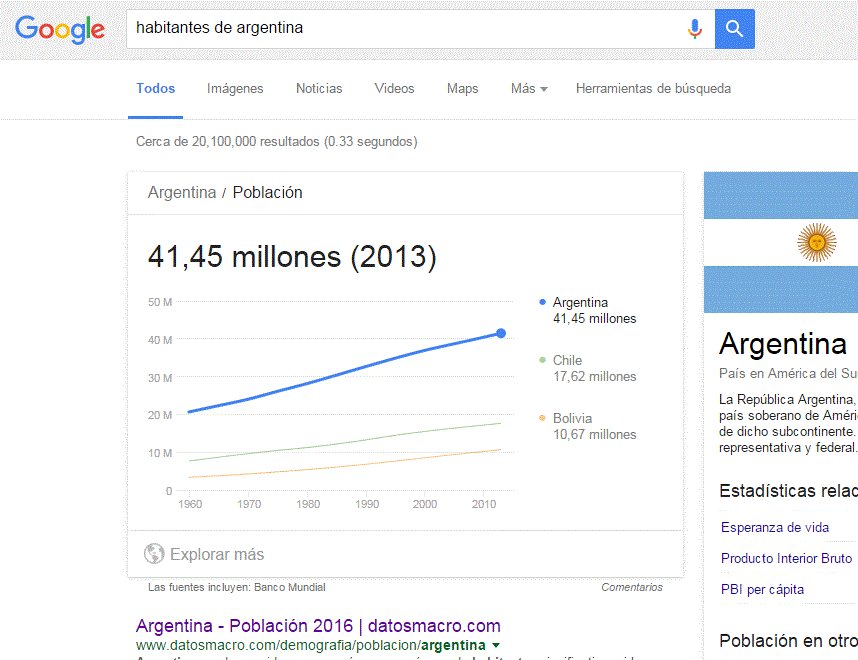Switch to the Imágenes tab
This screenshot has width=858, height=660.
(235, 89)
